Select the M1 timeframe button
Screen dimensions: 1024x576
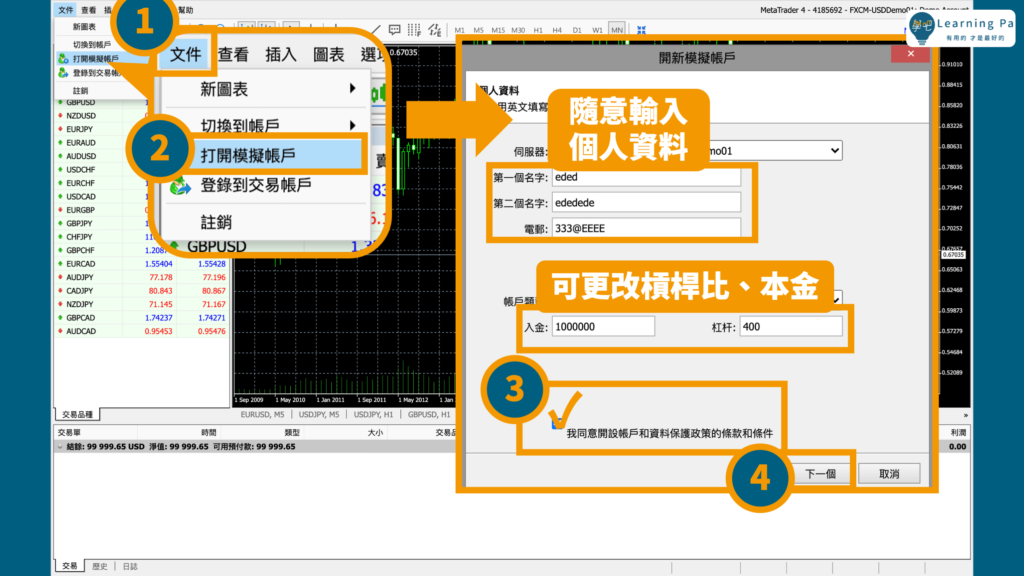[460, 30]
